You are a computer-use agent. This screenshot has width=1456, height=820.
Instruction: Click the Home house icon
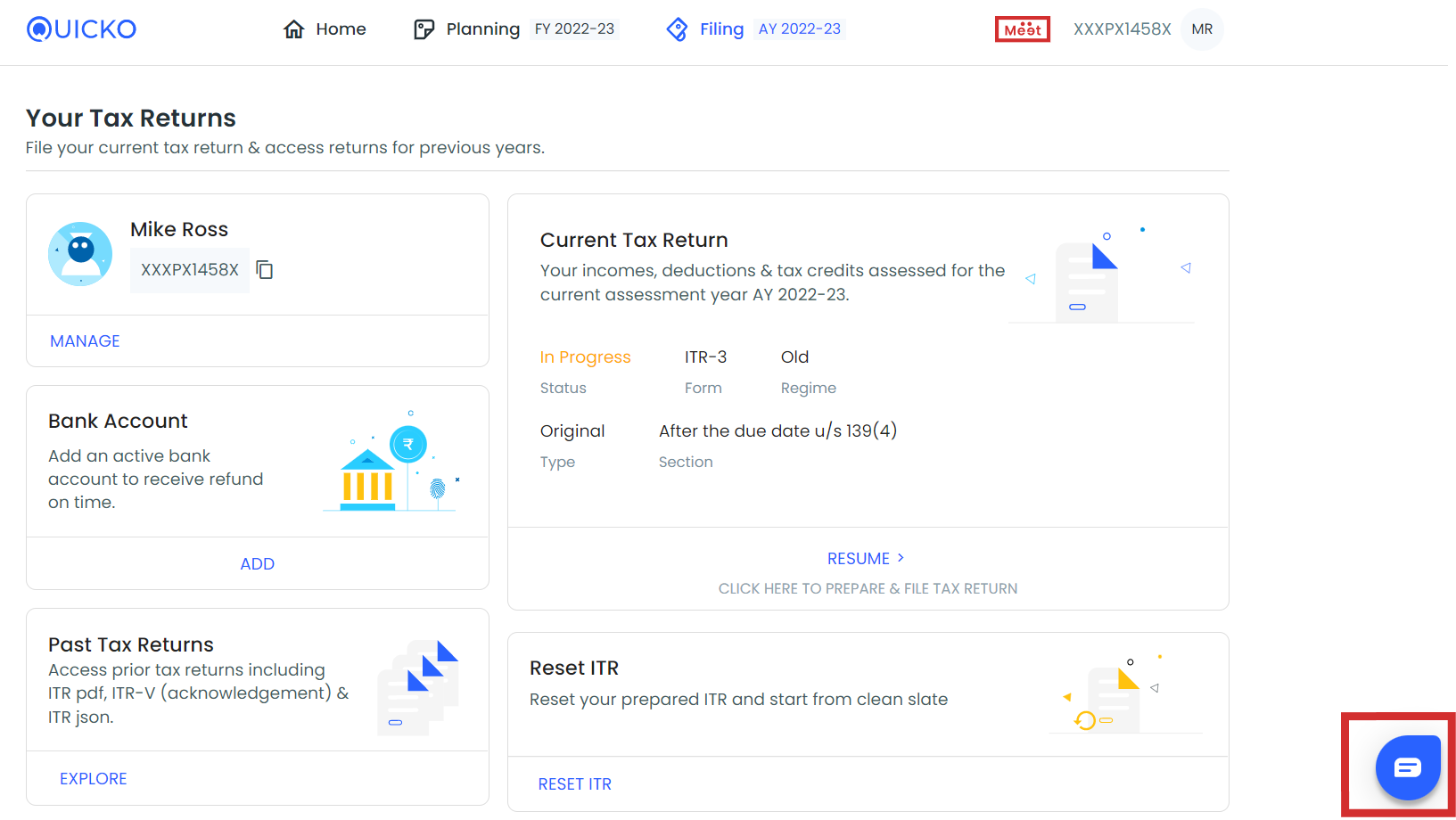[x=294, y=29]
